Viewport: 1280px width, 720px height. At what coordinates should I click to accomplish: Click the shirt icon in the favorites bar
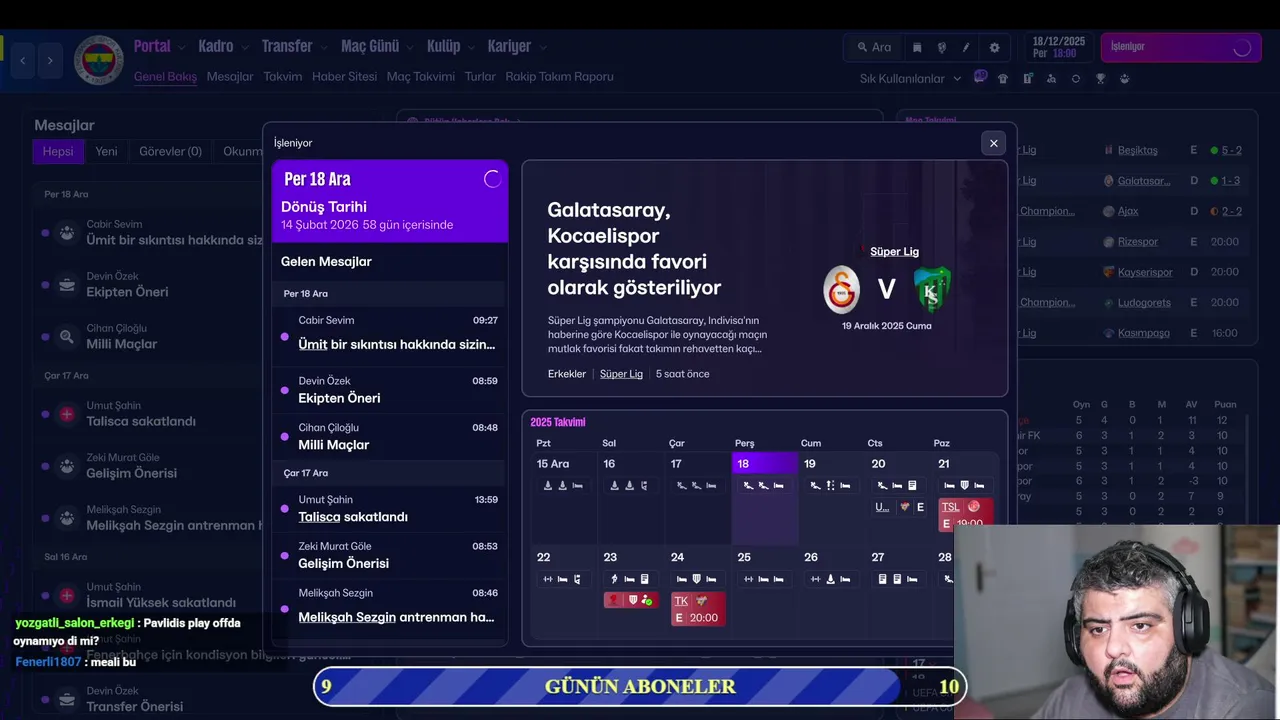point(1003,78)
